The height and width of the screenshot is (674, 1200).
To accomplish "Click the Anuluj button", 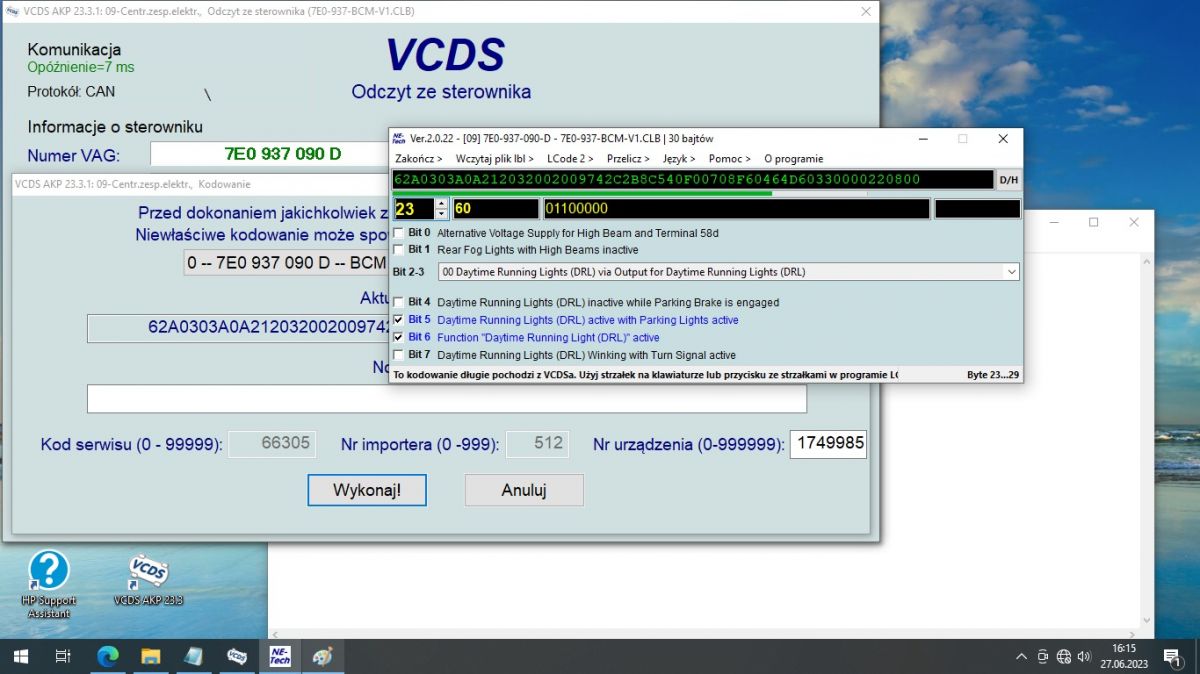I will pyautogui.click(x=524, y=490).
